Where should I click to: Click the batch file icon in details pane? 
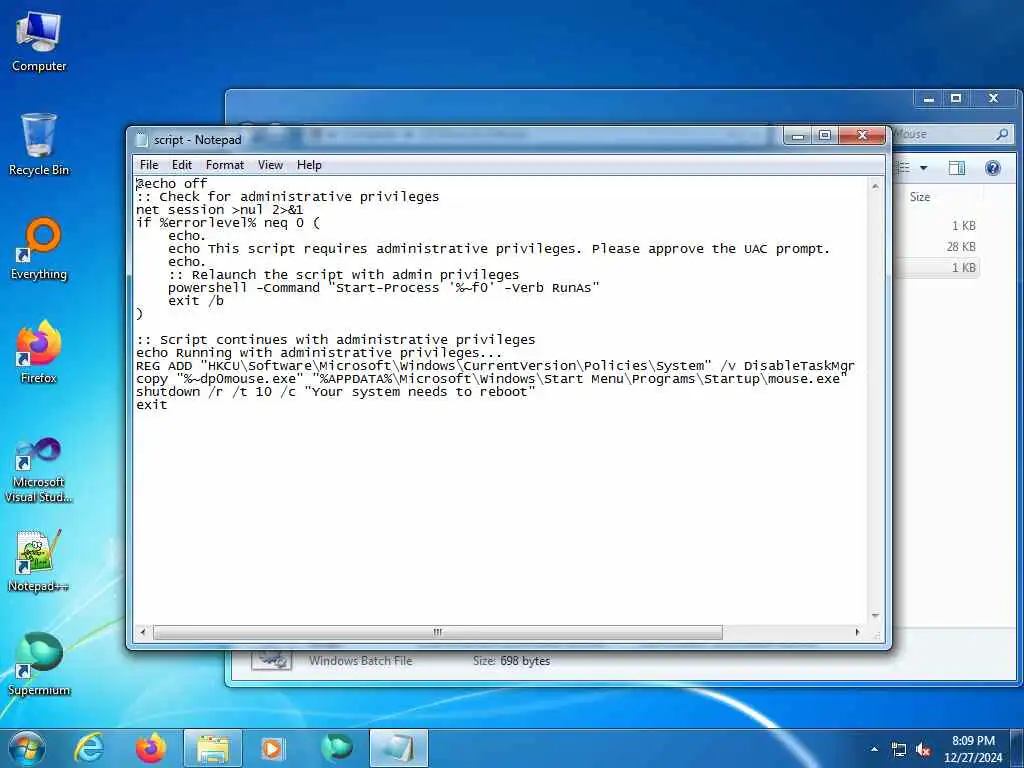tap(272, 660)
